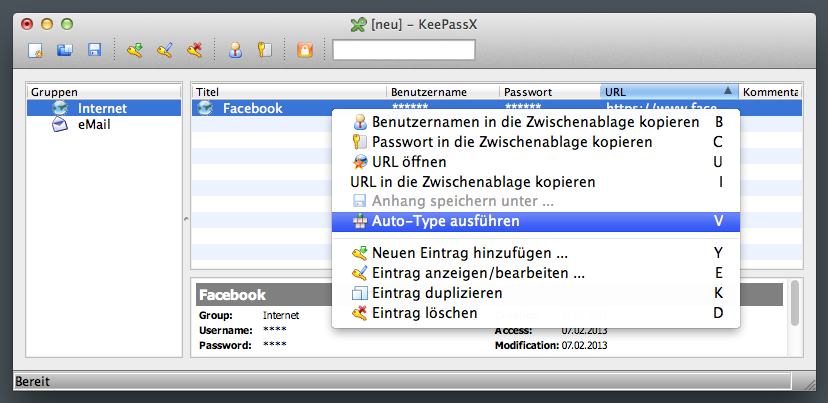Click the Add New Entry key icon

tap(135, 51)
